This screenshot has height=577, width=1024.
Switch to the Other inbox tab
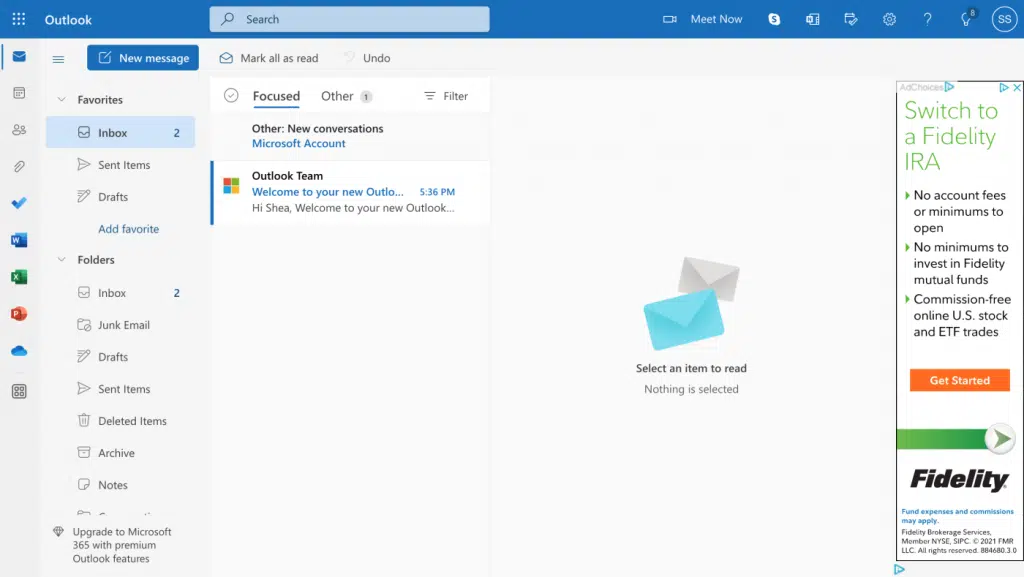click(x=337, y=96)
